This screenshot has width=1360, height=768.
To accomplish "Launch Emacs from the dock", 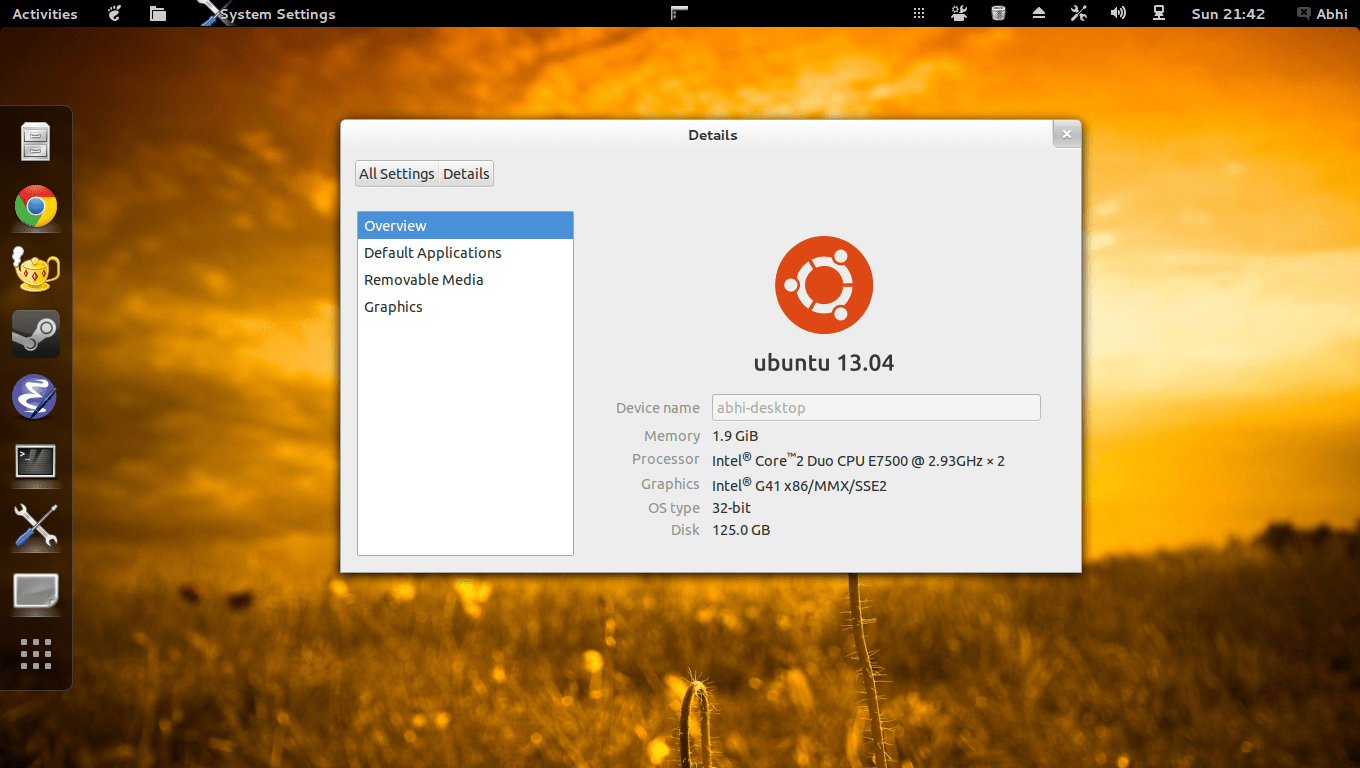I will pos(34,397).
